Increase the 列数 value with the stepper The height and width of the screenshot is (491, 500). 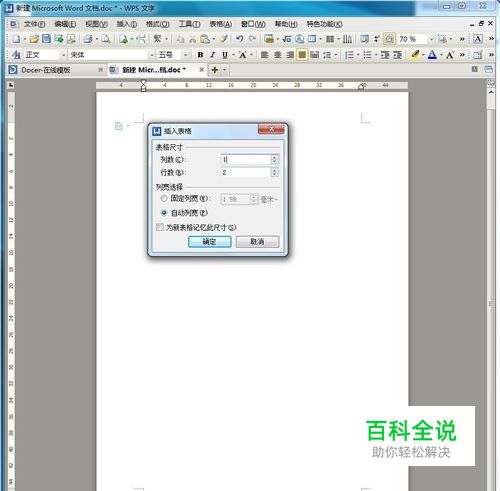274,157
